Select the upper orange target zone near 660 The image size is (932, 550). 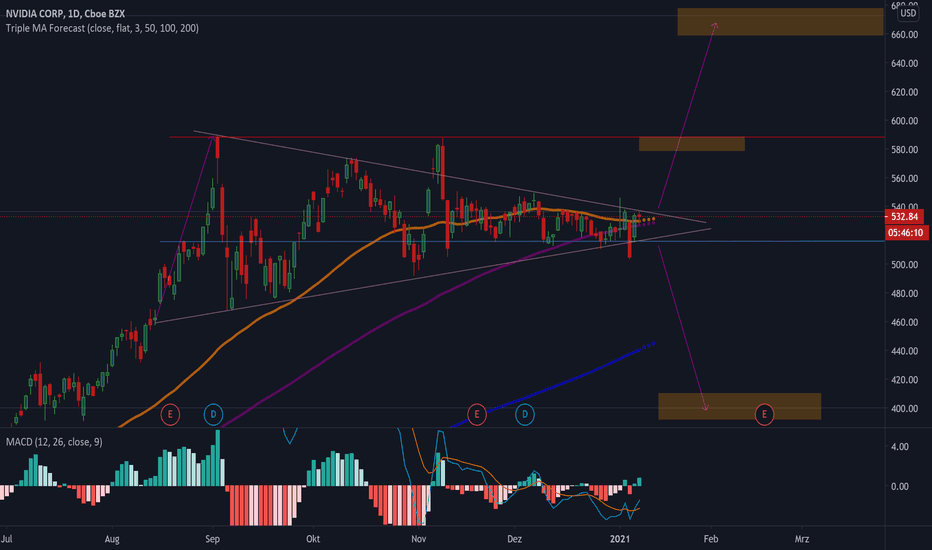[780, 21]
